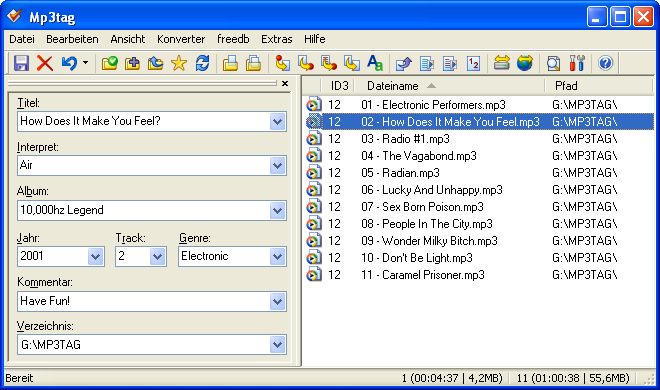Viewport: 660px width, 390px height.
Task: Click the selected row 02 - How Does It Make You Feel.mp3
Action: pyautogui.click(x=479, y=122)
